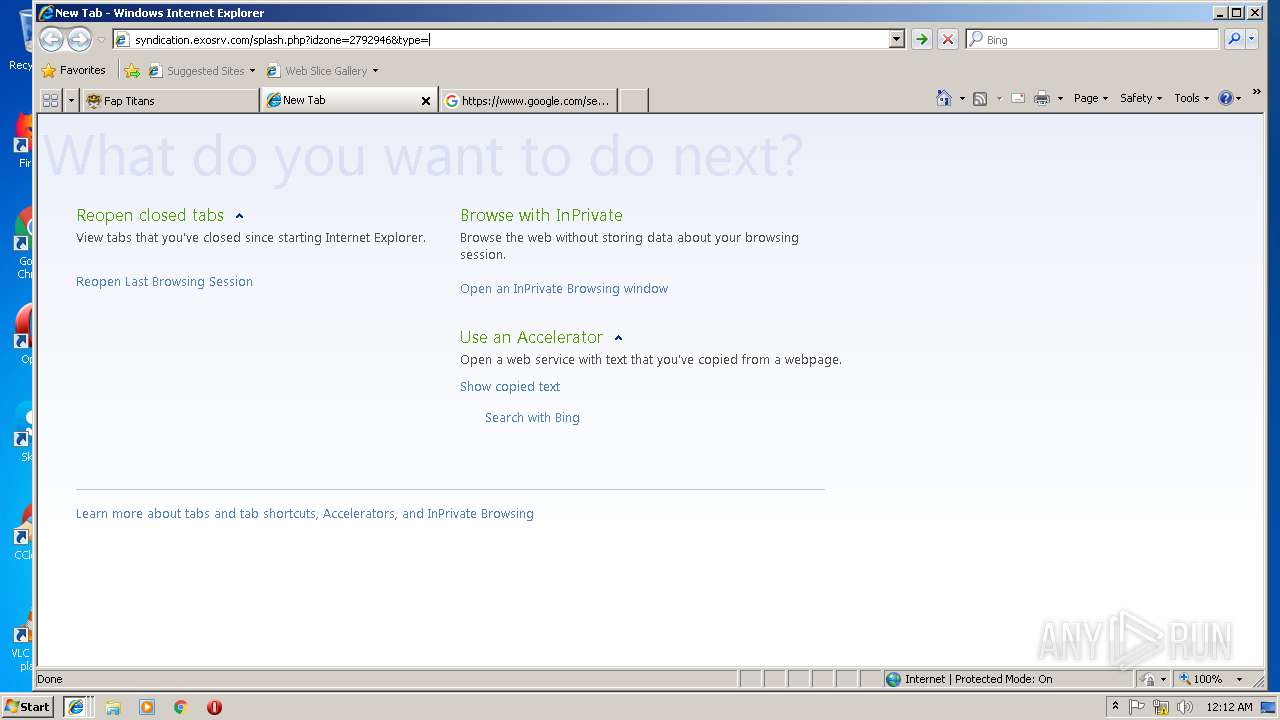Switch to the Fap Titans tab
The image size is (1280, 720).
pyautogui.click(x=169, y=100)
